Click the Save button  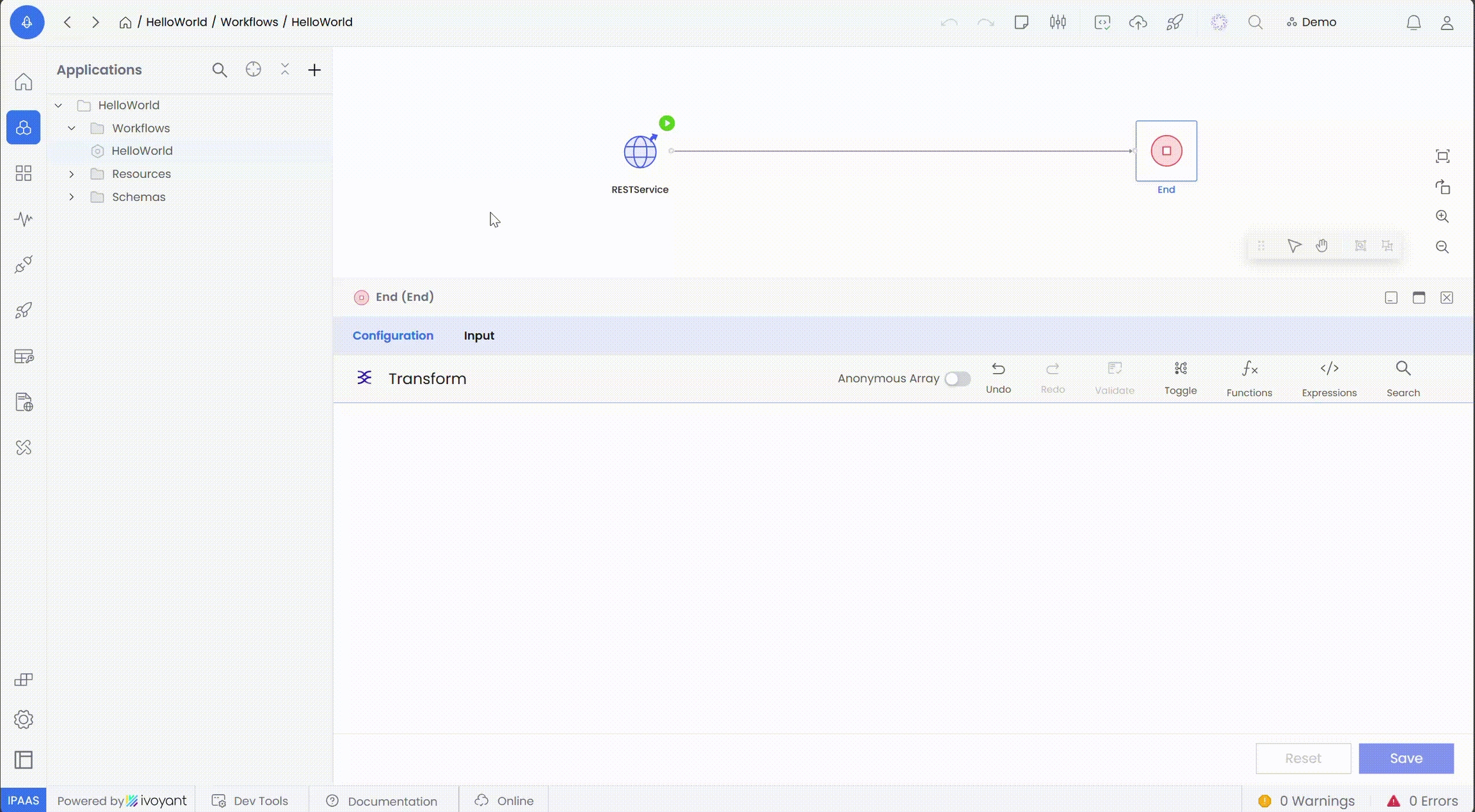click(x=1406, y=758)
